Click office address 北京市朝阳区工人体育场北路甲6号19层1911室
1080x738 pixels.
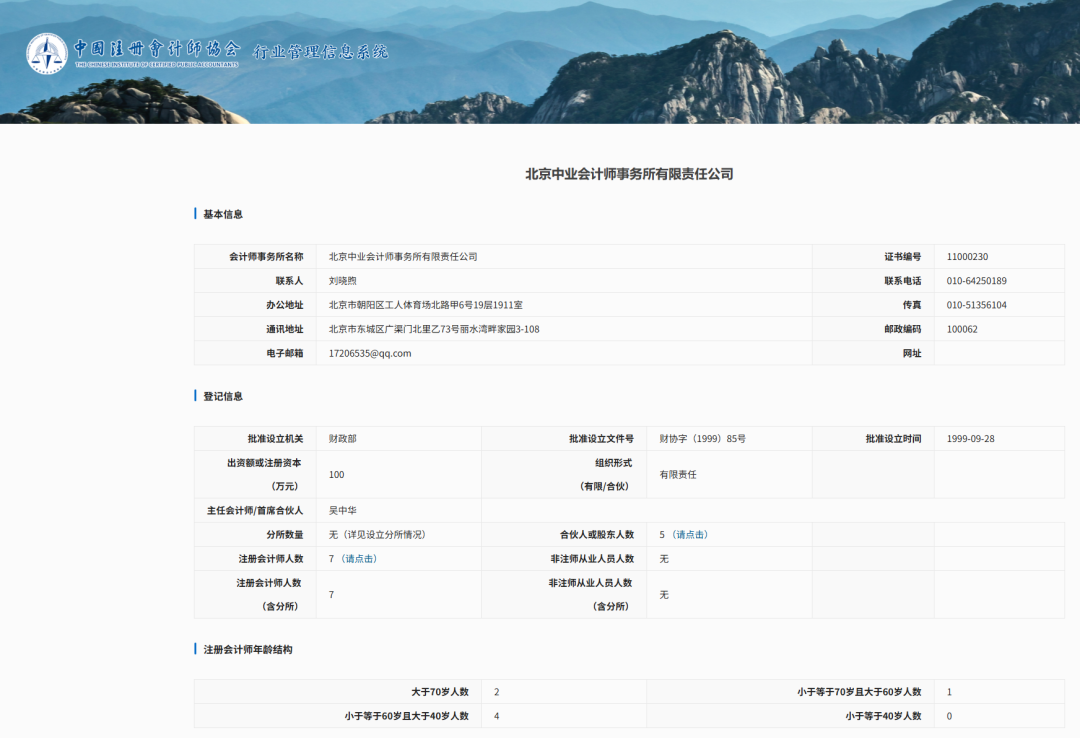click(x=425, y=305)
